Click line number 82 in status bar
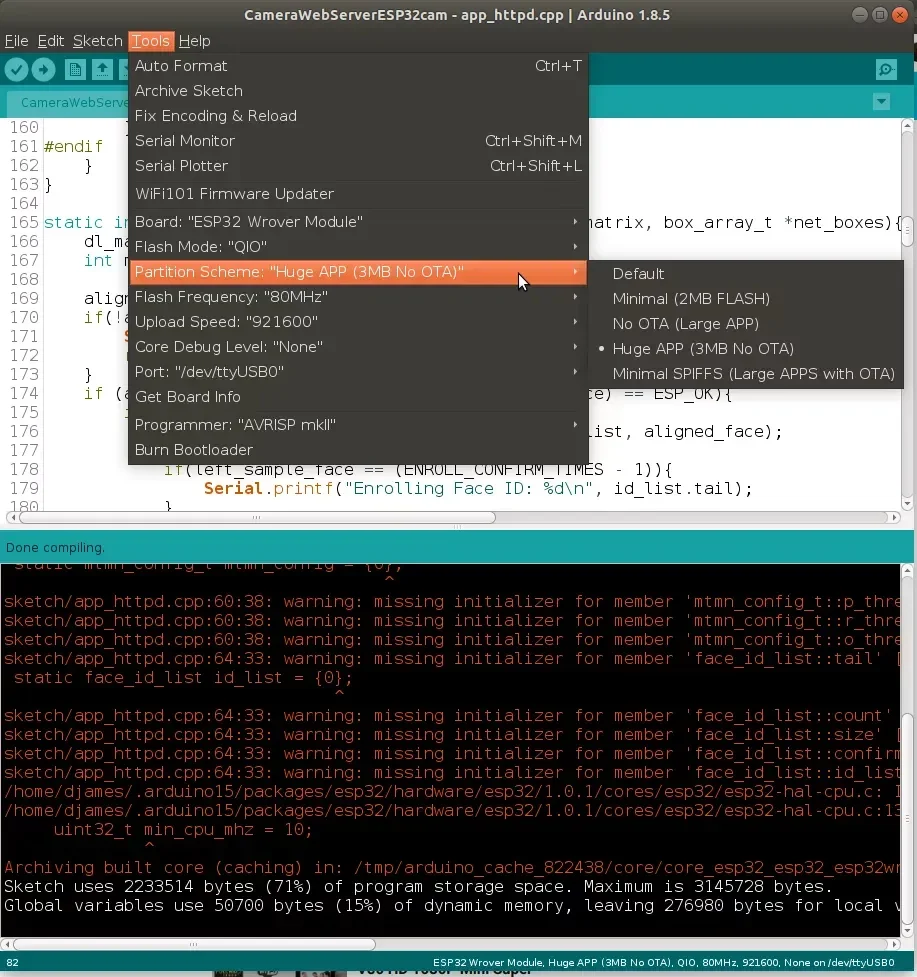 (12, 963)
